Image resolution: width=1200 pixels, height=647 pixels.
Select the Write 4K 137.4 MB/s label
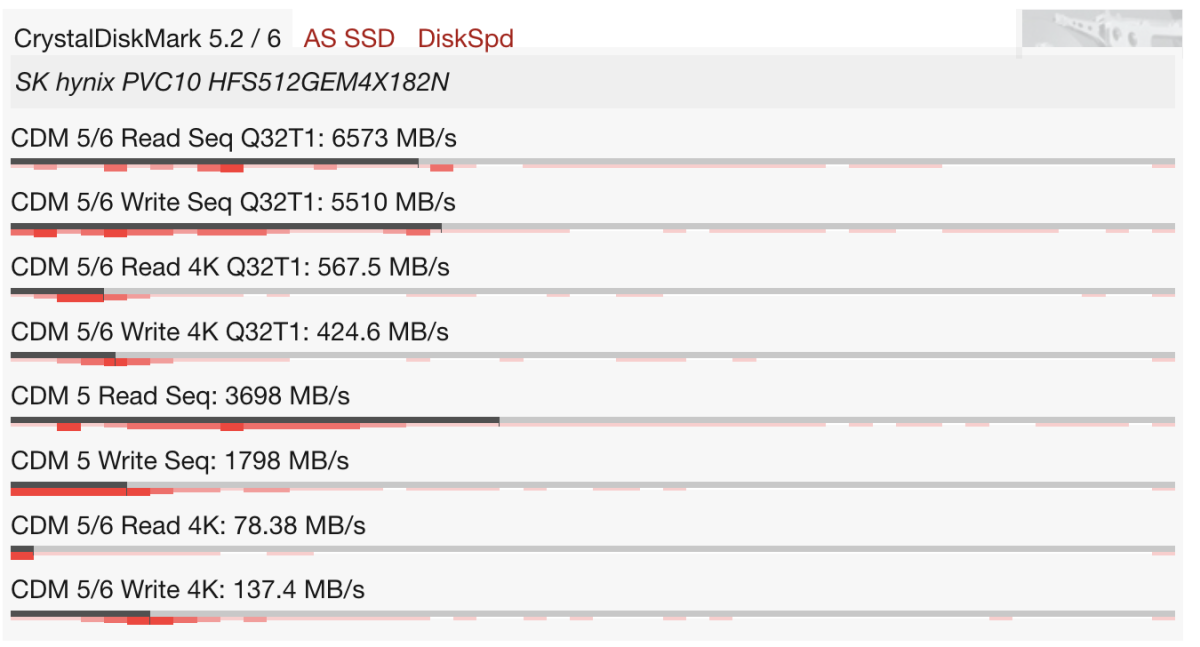click(x=188, y=590)
